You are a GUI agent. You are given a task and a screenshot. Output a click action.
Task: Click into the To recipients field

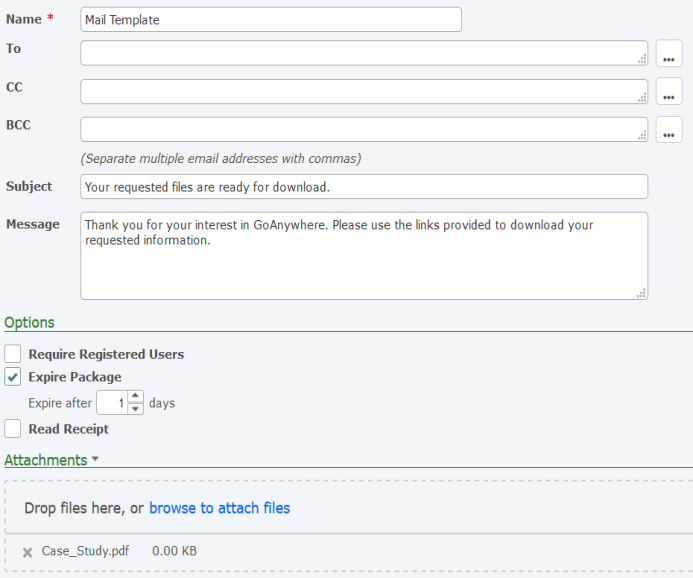(360, 53)
